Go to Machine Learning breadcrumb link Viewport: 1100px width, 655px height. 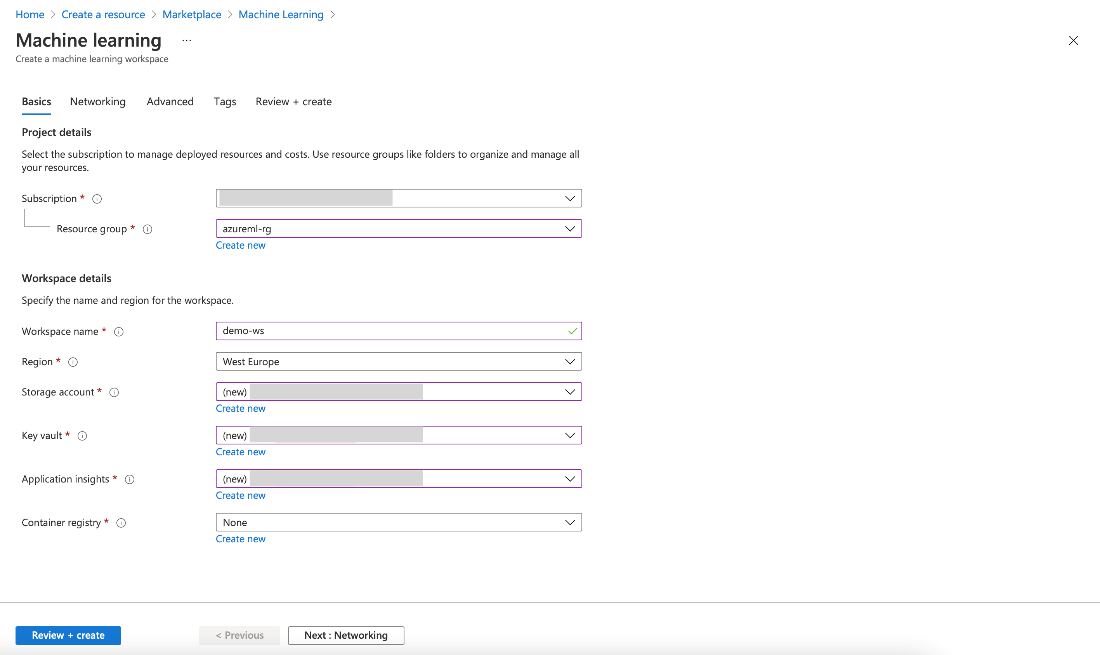point(281,15)
